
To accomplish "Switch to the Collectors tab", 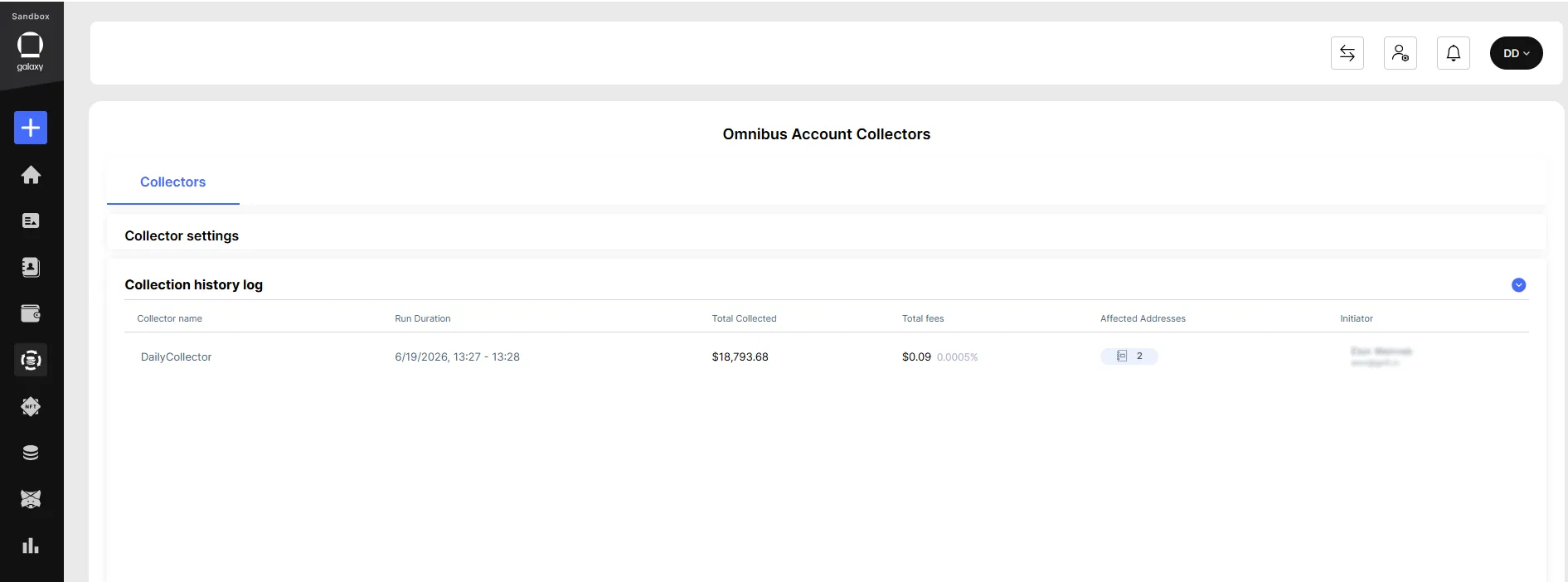I will pos(172,182).
